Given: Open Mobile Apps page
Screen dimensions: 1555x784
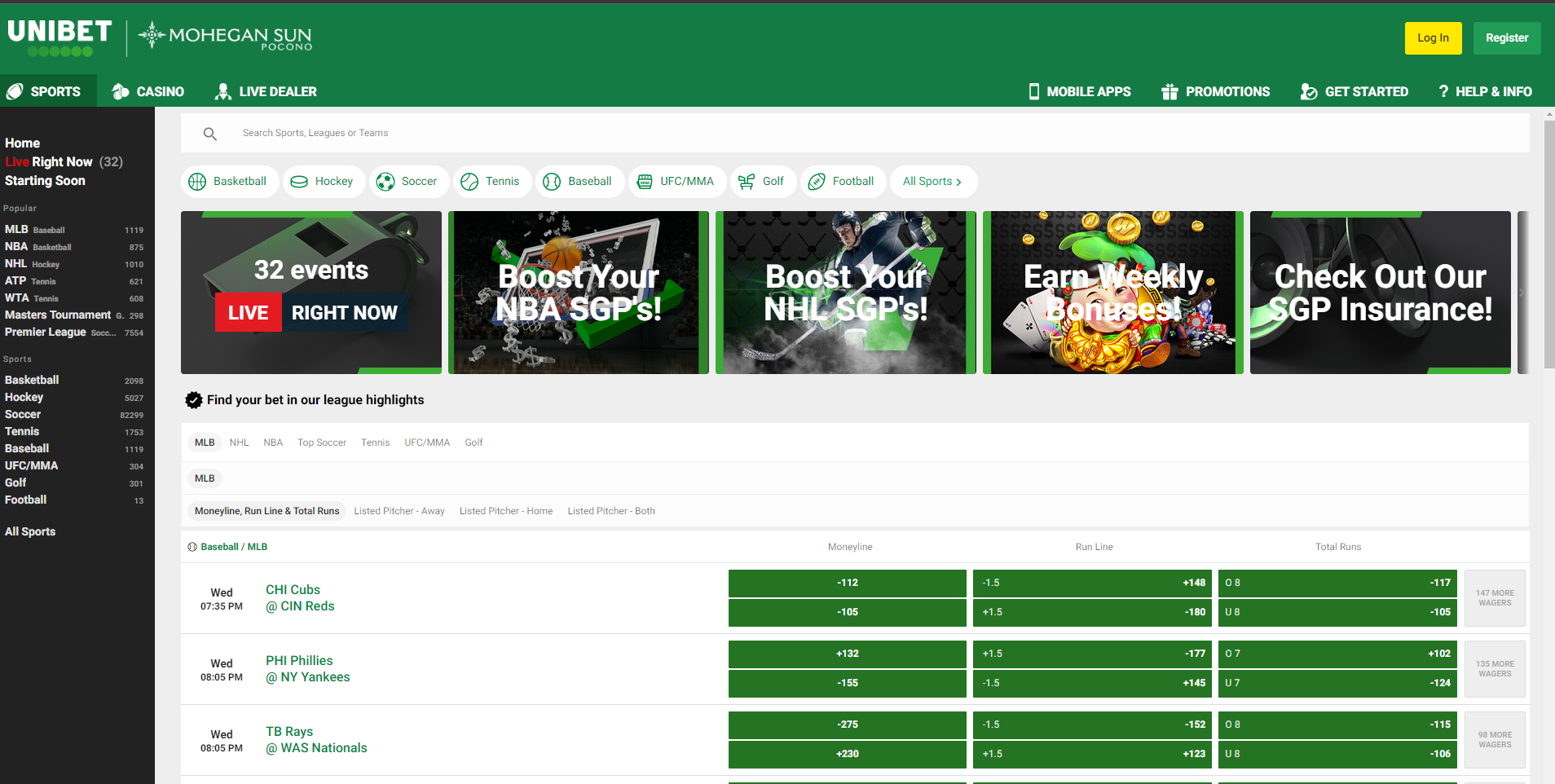Looking at the screenshot, I should click(1080, 91).
